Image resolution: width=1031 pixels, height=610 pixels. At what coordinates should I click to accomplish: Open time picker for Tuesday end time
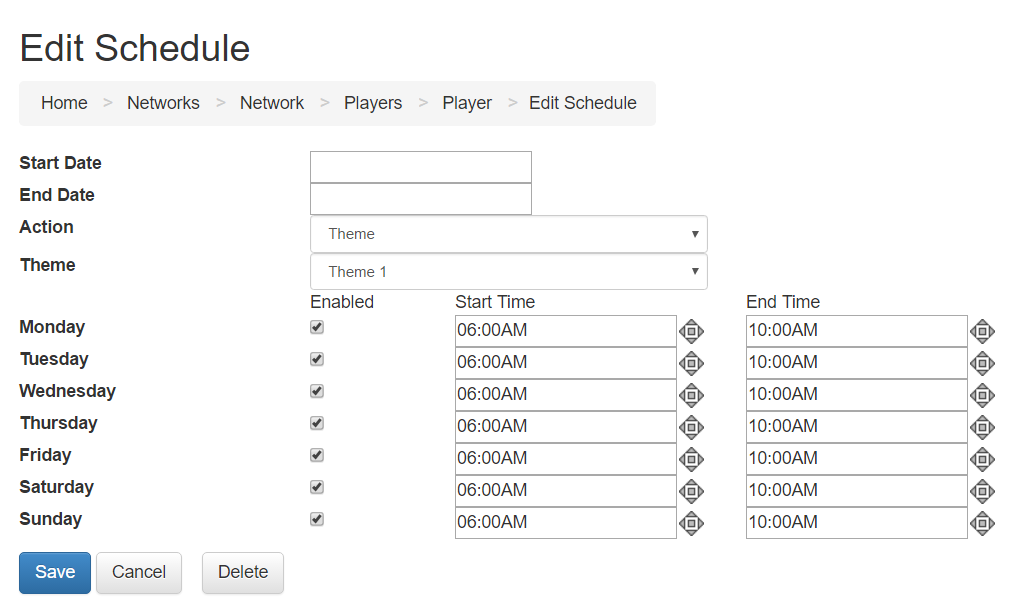point(982,364)
